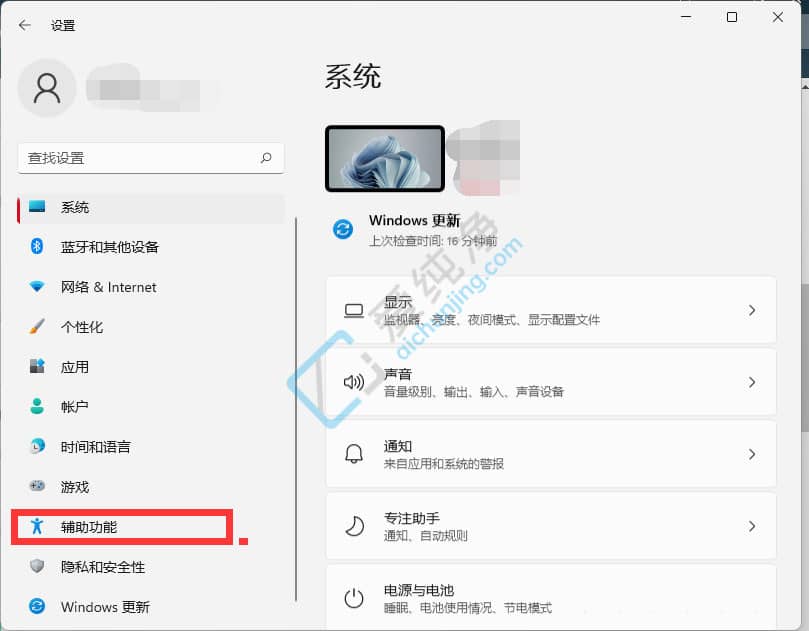Image resolution: width=809 pixels, height=631 pixels.
Task: Click the 设置 window title text
Action: tap(63, 25)
